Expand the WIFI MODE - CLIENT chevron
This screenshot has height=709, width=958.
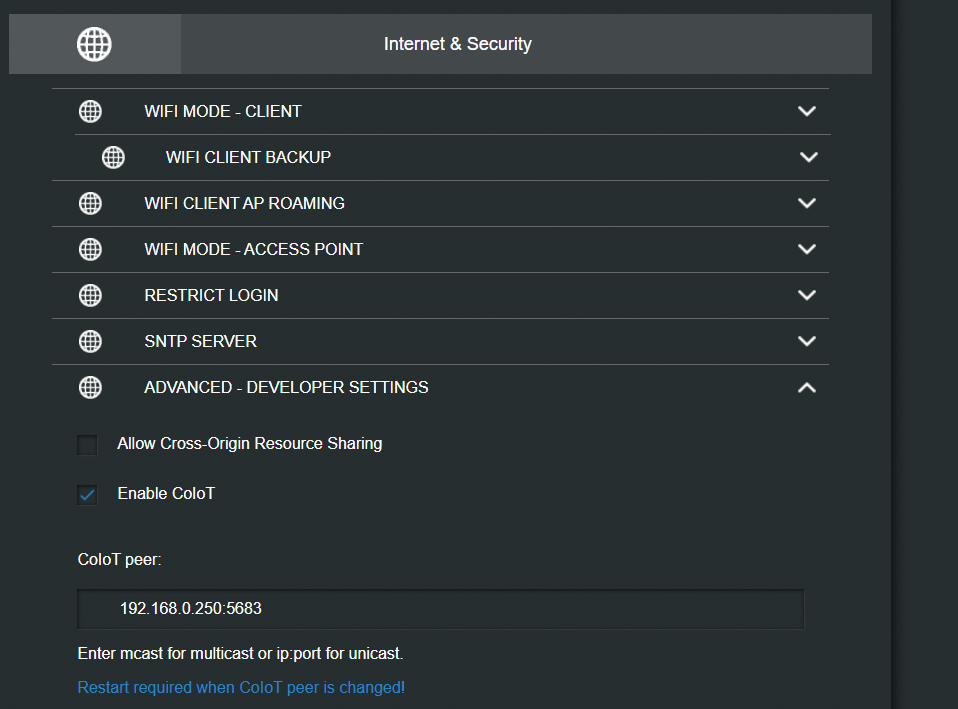click(807, 111)
